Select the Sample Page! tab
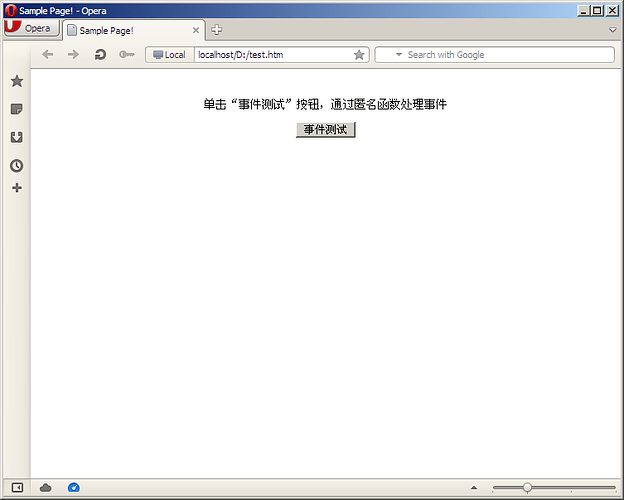Screen dimensions: 624x500 coord(134,30)
